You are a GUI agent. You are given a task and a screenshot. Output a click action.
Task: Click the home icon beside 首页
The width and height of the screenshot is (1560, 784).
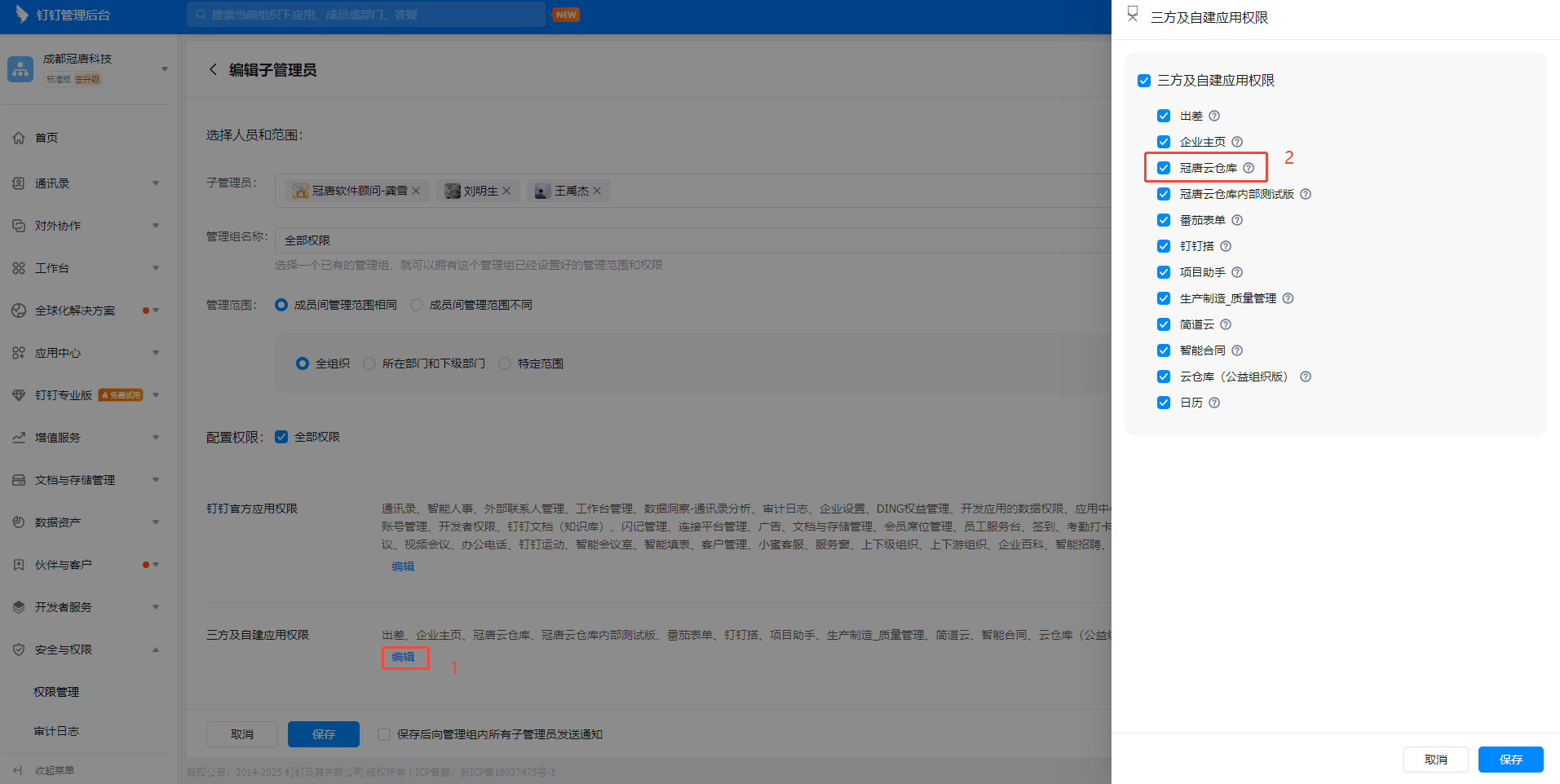click(x=19, y=138)
